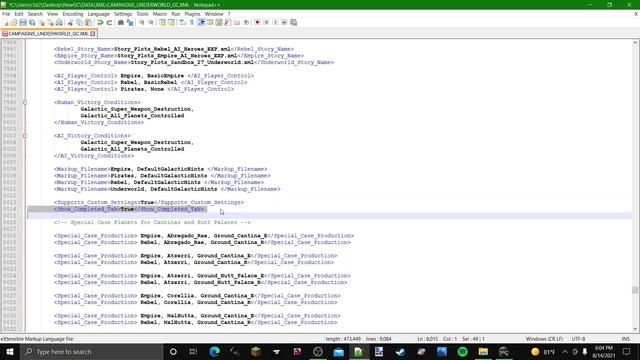The width and height of the screenshot is (640, 360).
Task: Open the Windows Start menu
Action: coord(9,351)
